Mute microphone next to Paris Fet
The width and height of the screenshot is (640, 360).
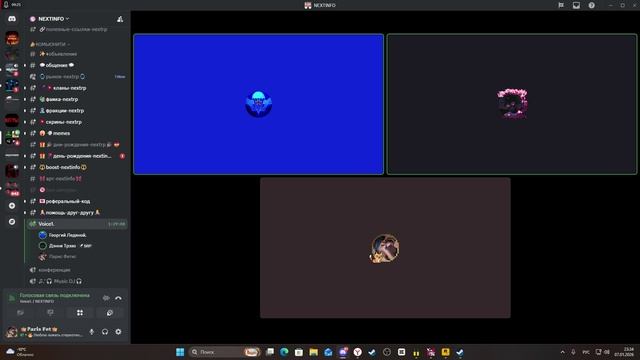(x=91, y=332)
